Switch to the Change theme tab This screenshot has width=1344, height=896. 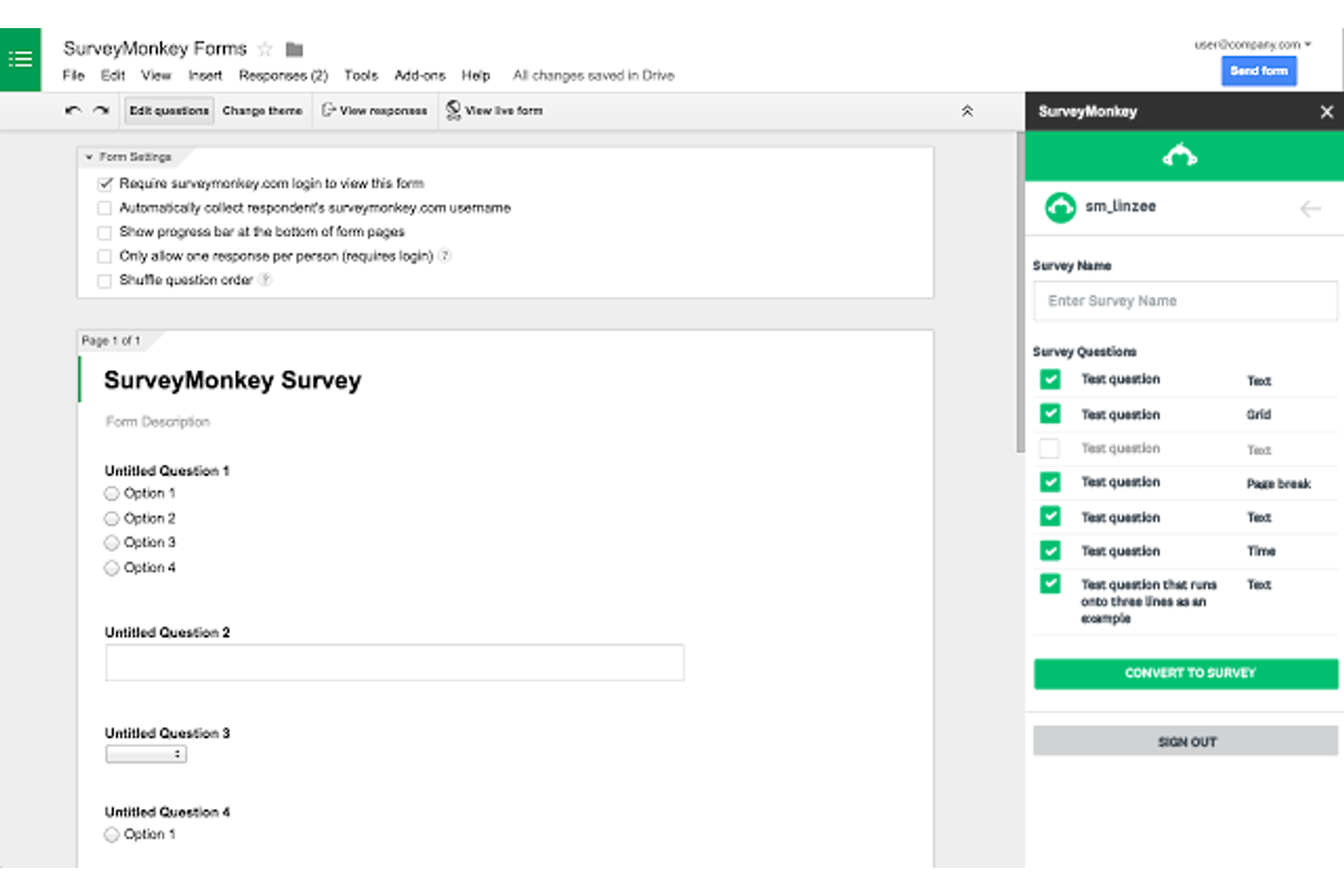pyautogui.click(x=262, y=110)
